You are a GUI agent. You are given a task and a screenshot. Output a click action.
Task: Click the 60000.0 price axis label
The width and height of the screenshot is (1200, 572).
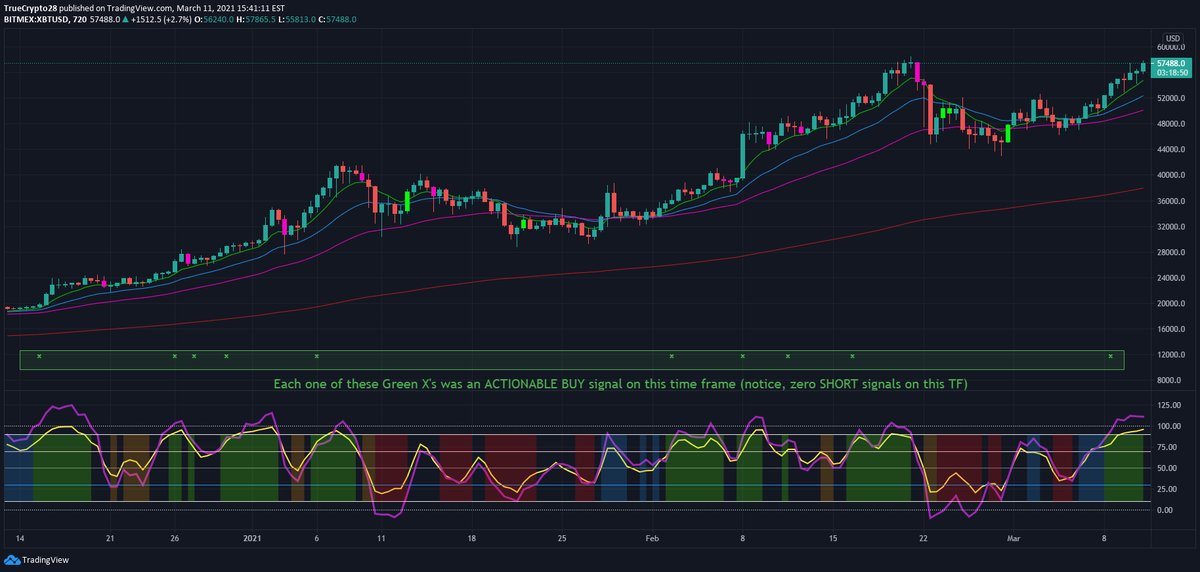tap(1171, 47)
